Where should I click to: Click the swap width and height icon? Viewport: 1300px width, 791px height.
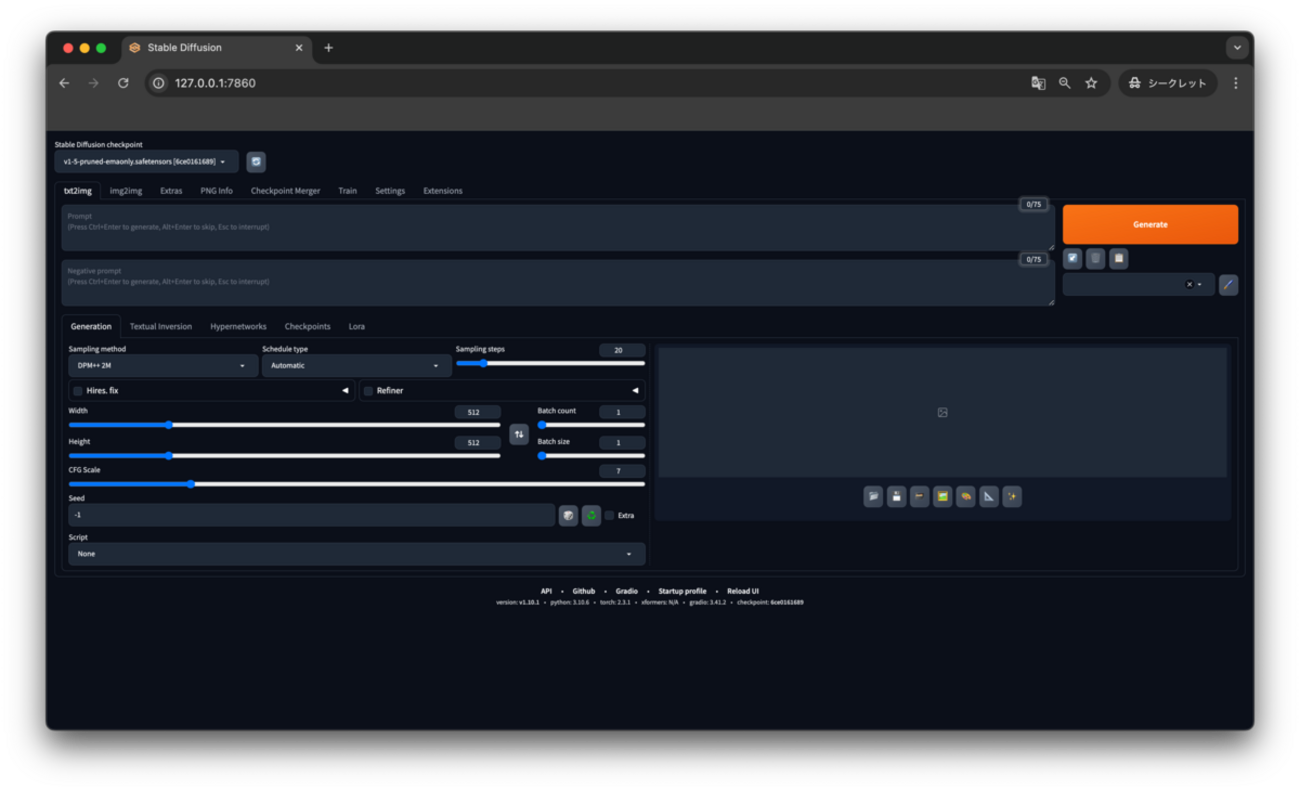pyautogui.click(x=519, y=433)
